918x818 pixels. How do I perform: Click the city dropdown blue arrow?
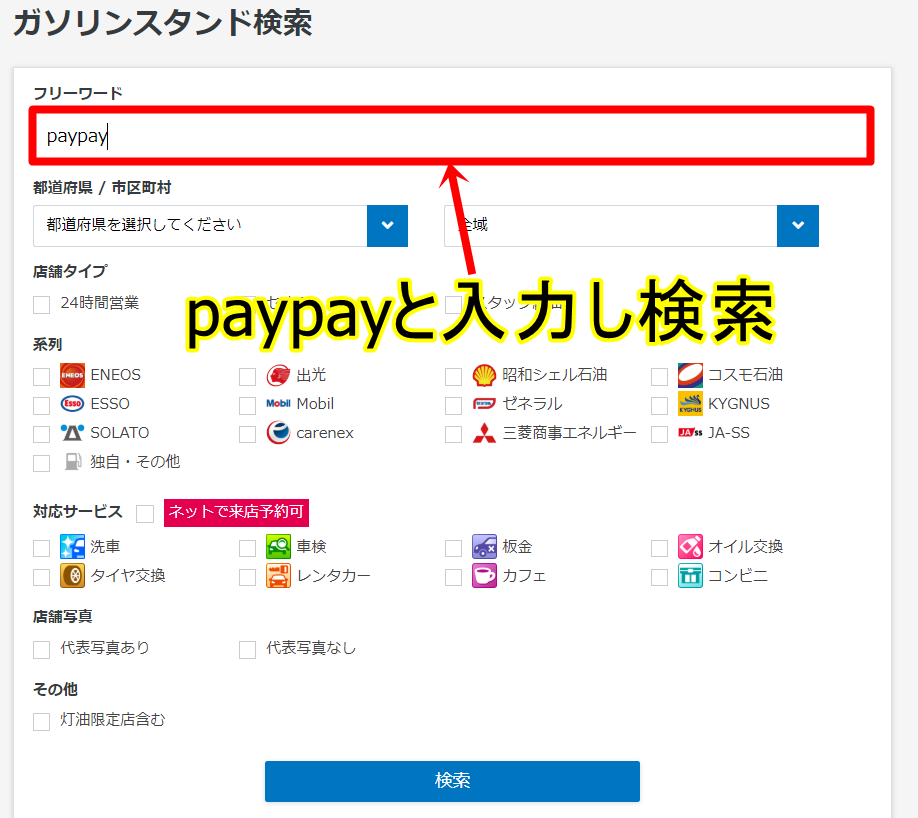[x=798, y=225]
